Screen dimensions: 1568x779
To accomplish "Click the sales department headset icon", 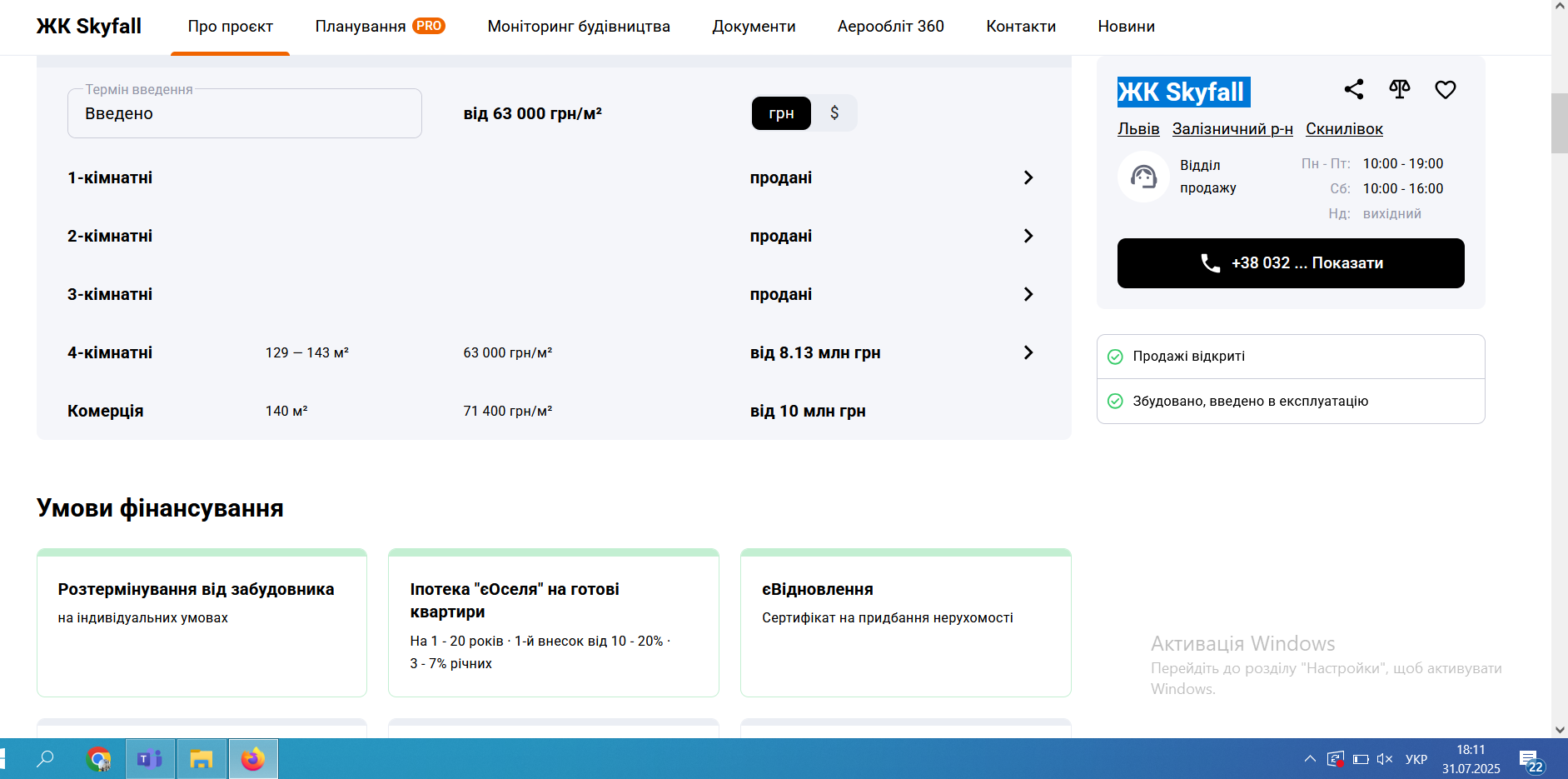I will (1143, 177).
